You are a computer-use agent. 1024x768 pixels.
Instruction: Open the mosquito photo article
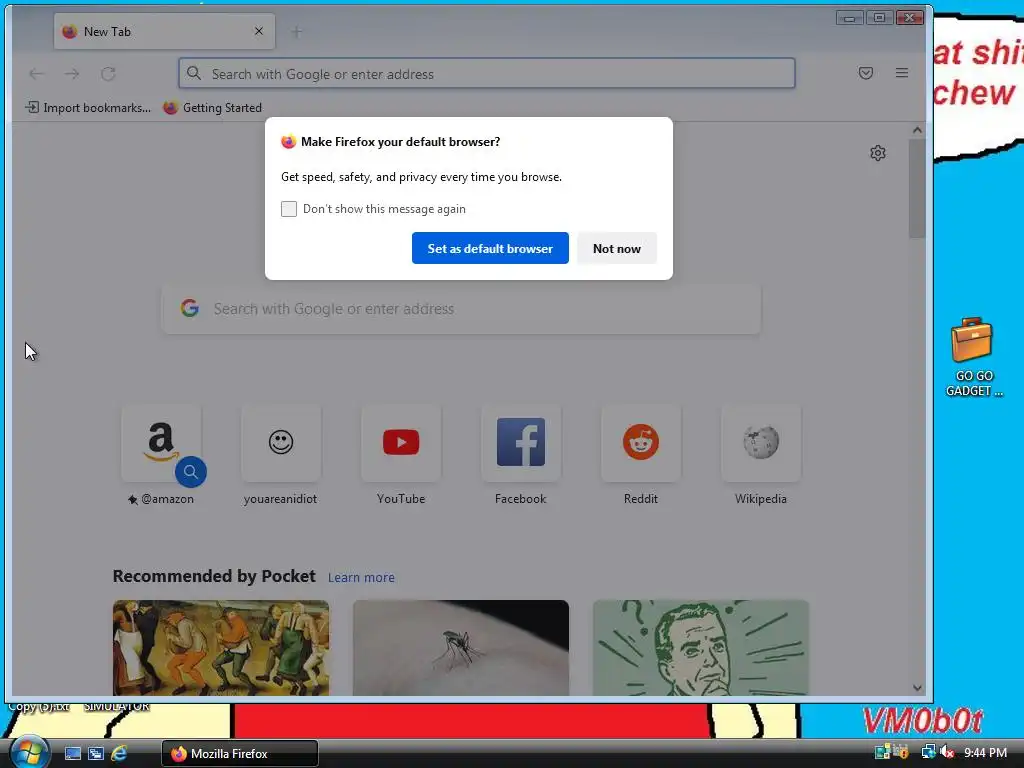461,648
